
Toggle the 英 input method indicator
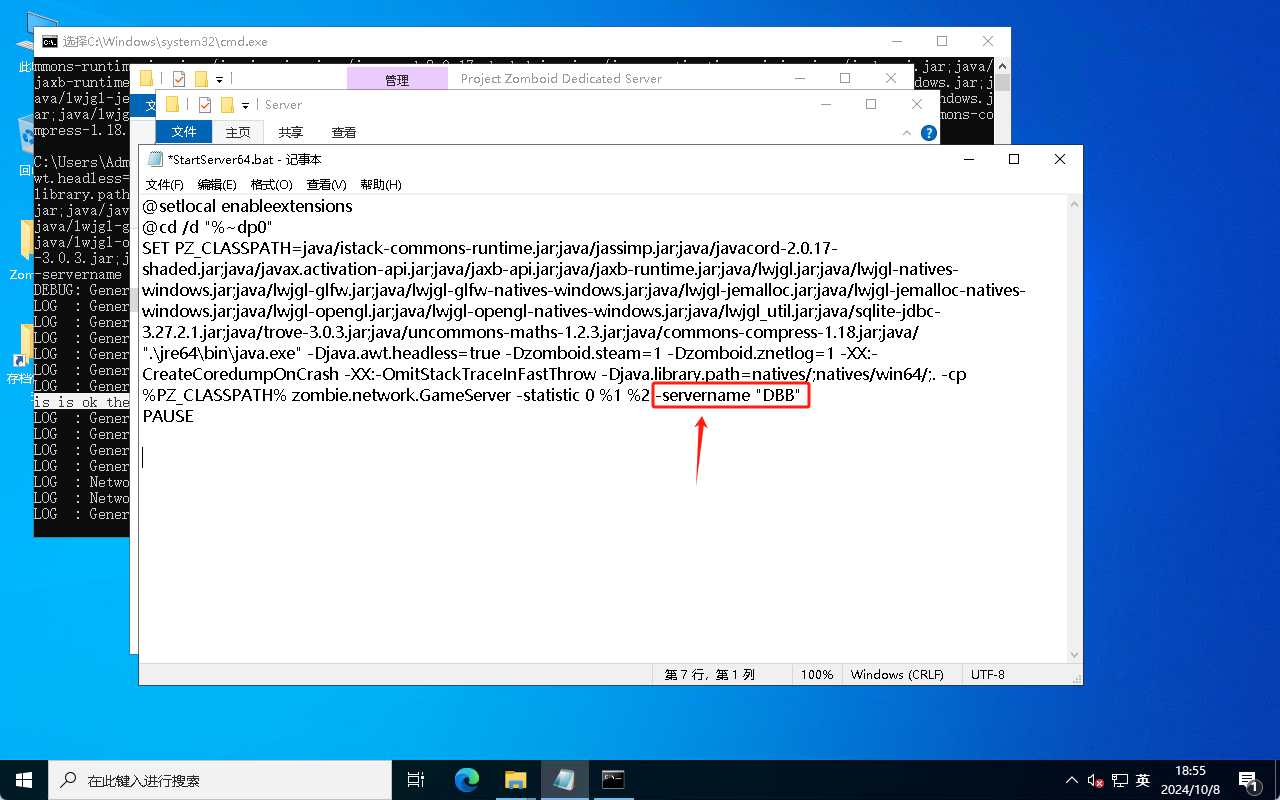[1143, 780]
